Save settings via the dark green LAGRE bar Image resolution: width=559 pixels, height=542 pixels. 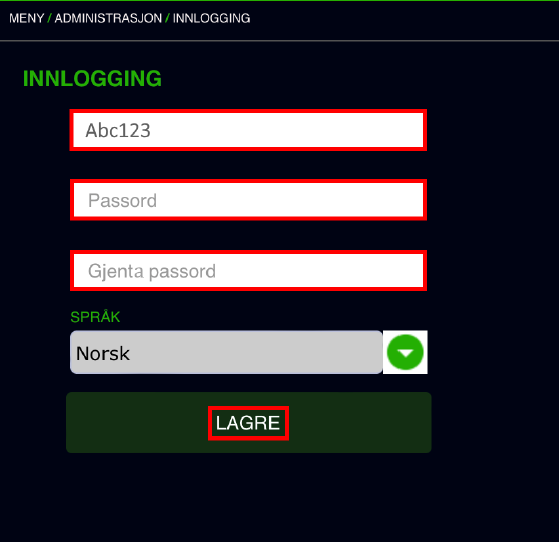click(248, 423)
